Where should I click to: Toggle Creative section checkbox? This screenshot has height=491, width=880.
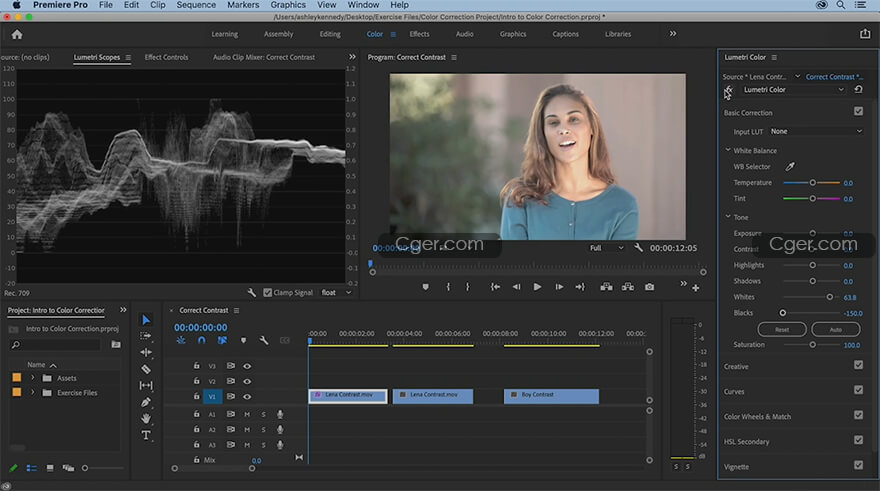(x=859, y=365)
